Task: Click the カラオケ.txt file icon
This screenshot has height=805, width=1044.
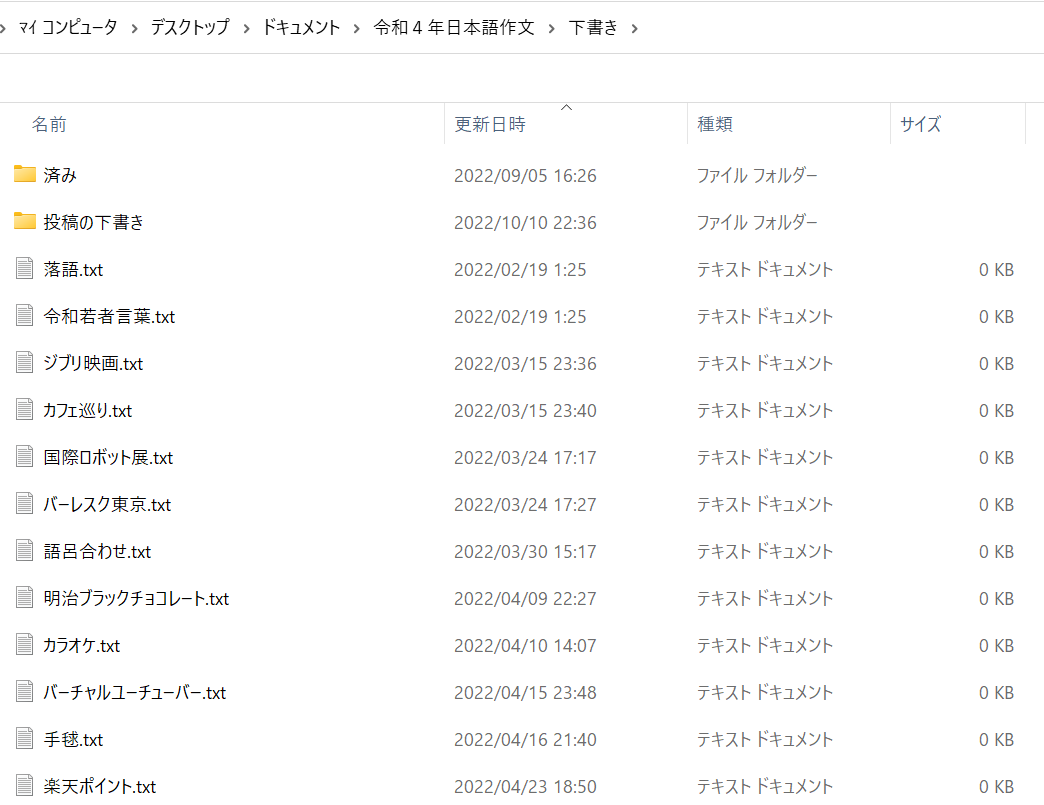Action: pos(25,645)
